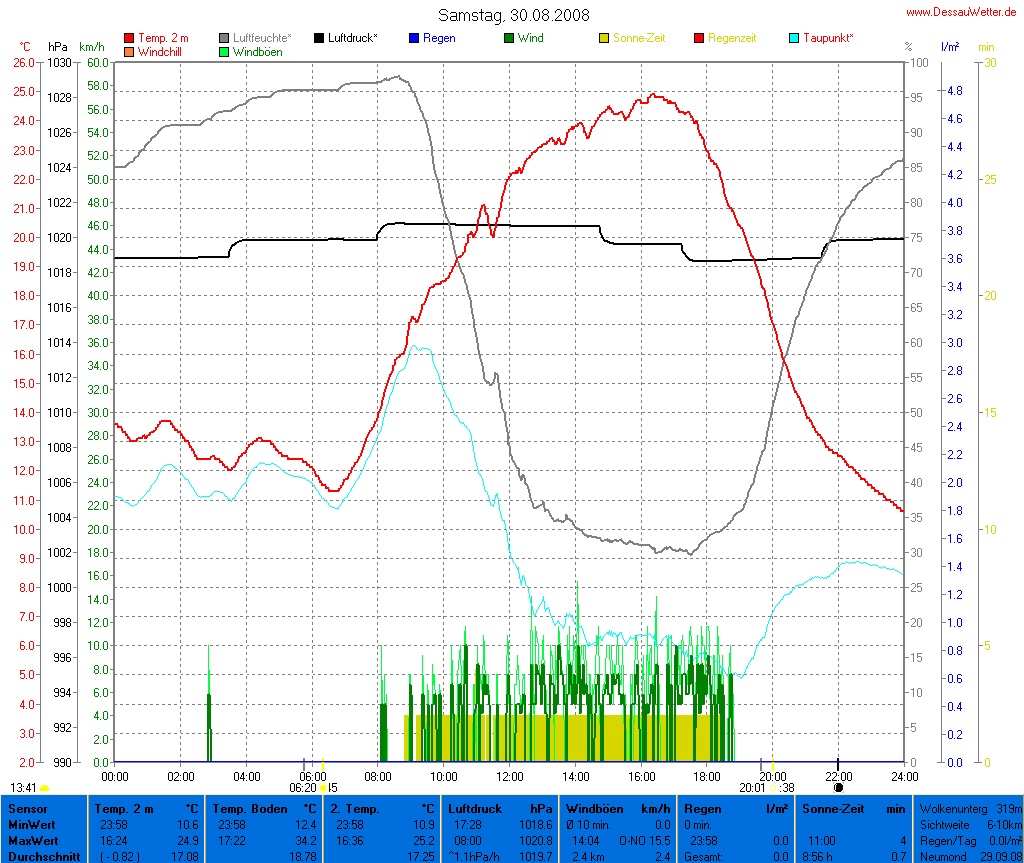This screenshot has height=863, width=1024.
Task: Click the yellow Sonne-Zeit legend square
Action: 604,38
